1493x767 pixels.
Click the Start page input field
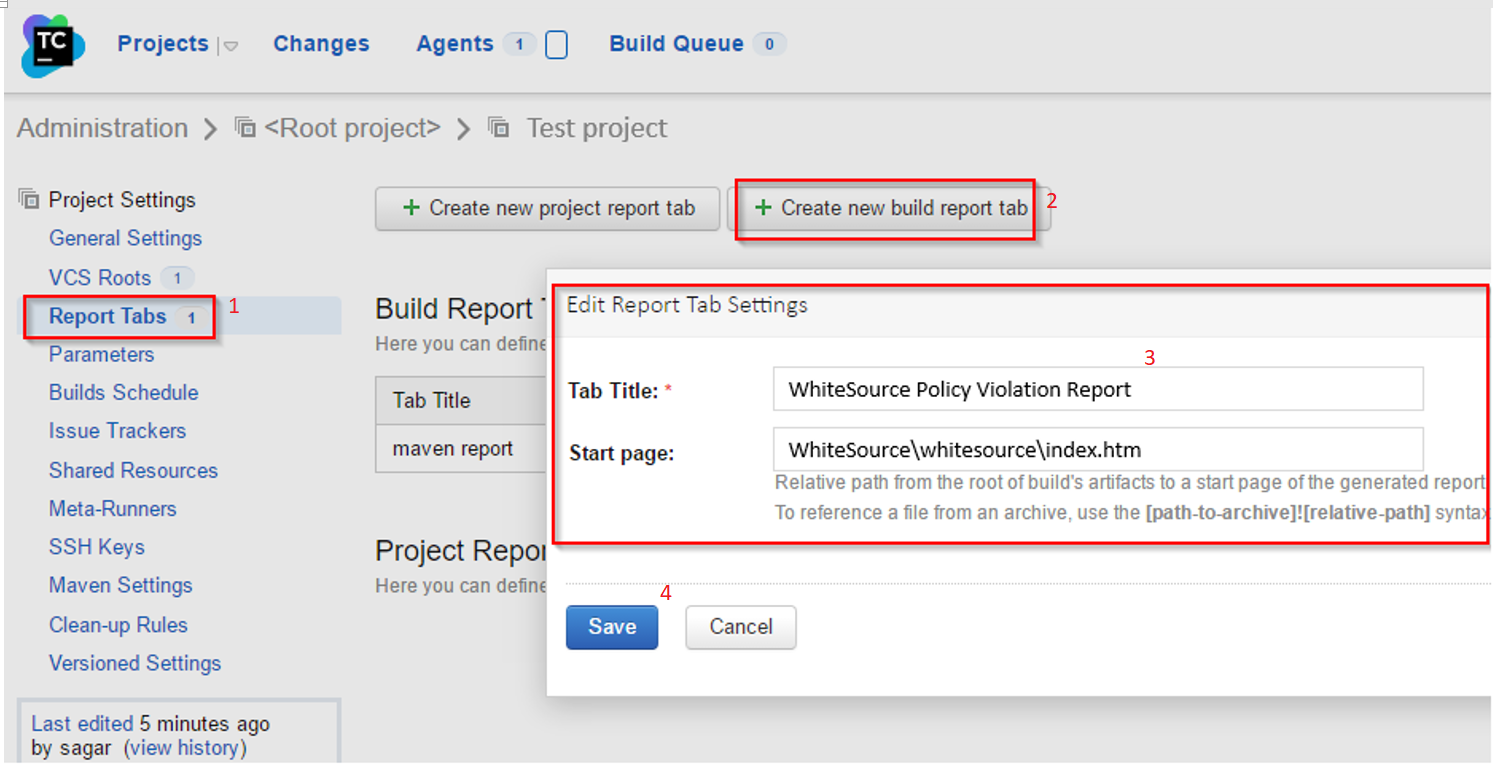click(1097, 450)
